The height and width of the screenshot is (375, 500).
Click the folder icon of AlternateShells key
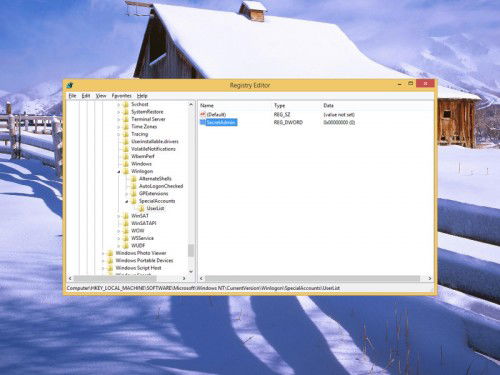pos(134,179)
